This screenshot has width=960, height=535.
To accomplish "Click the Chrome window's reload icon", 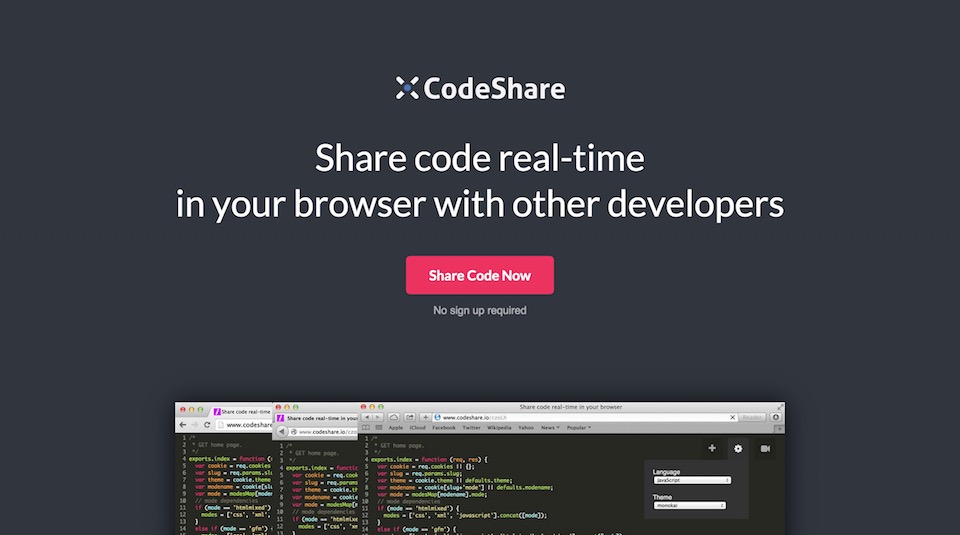I will 207,425.
